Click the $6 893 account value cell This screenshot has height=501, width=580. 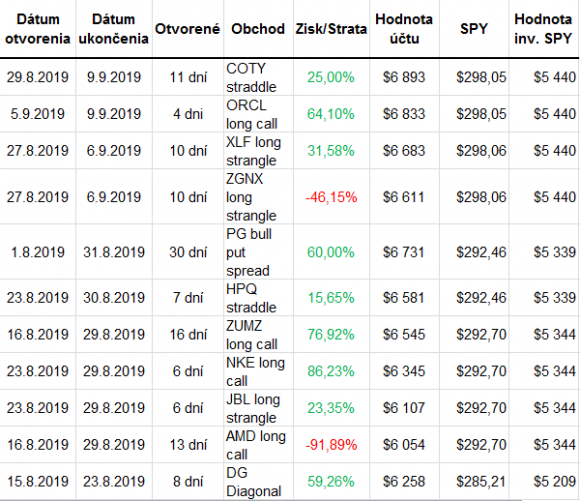404,77
